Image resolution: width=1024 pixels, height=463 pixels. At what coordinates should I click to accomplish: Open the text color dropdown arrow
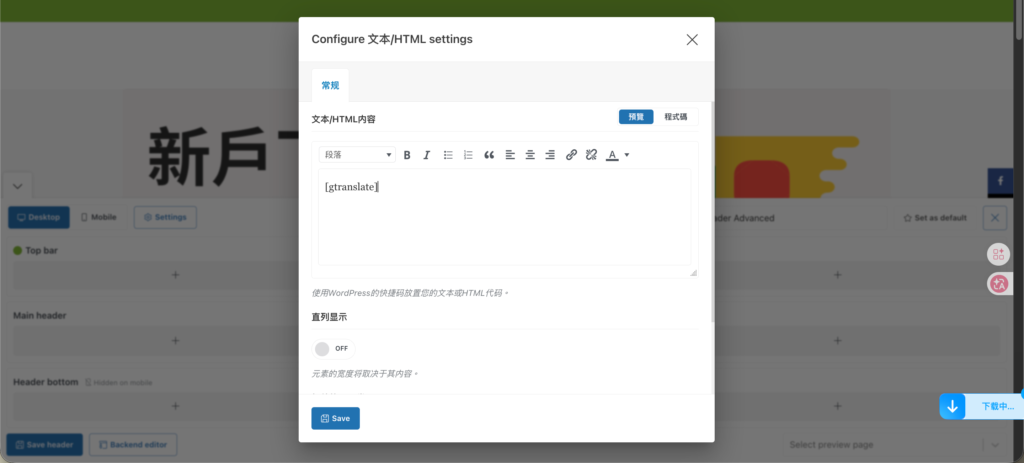pyautogui.click(x=627, y=155)
